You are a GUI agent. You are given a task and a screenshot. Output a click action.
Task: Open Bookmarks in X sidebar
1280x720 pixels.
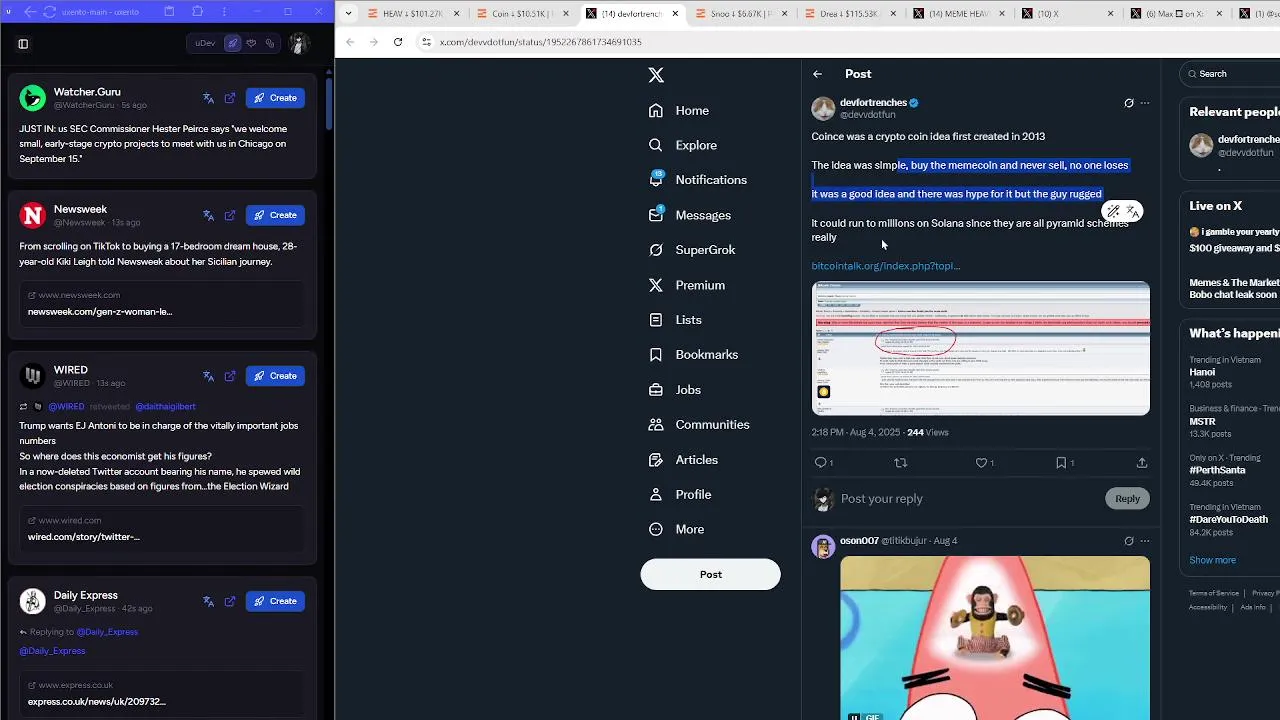pos(694,355)
